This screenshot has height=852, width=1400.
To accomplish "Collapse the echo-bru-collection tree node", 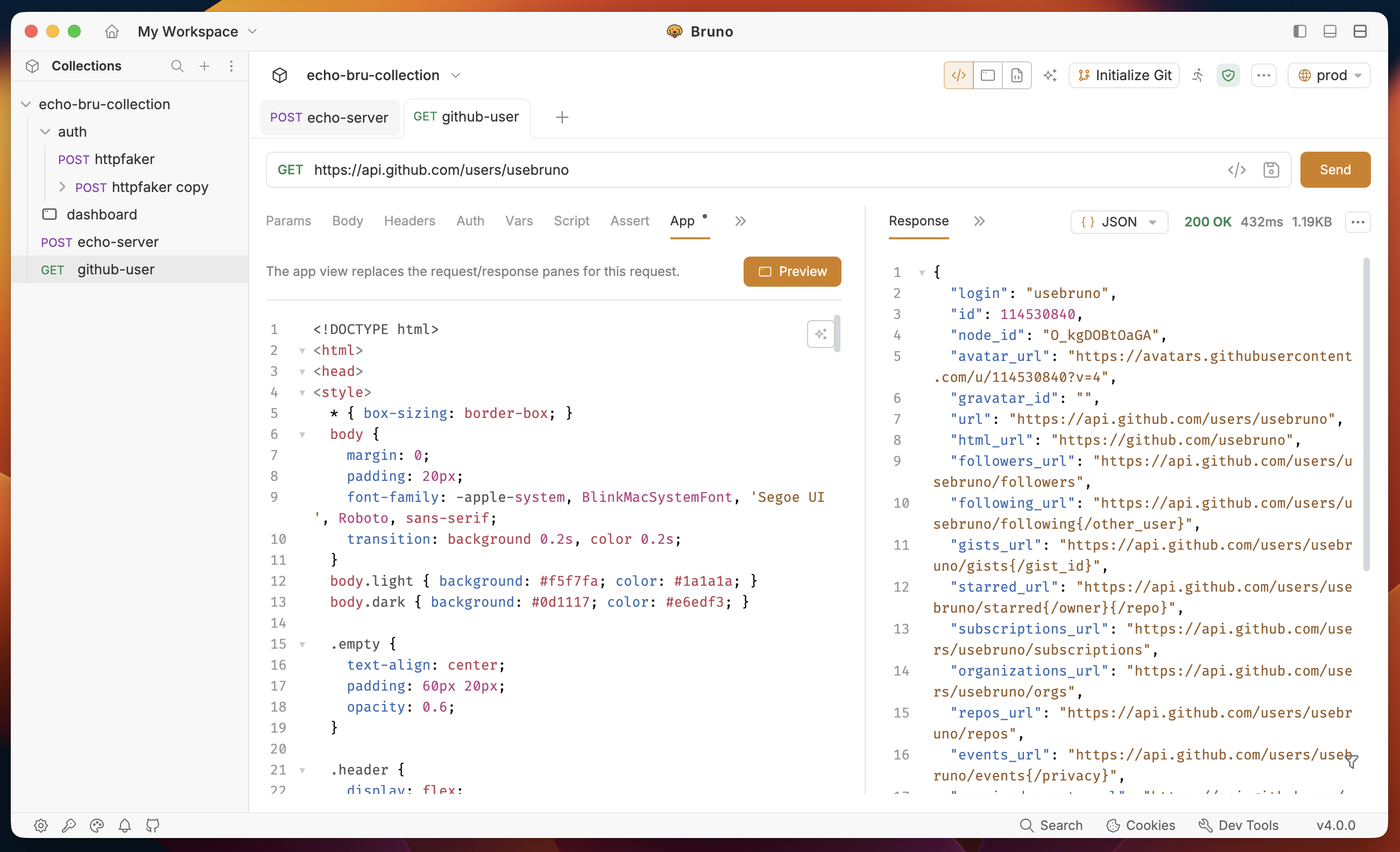I will click(x=26, y=104).
